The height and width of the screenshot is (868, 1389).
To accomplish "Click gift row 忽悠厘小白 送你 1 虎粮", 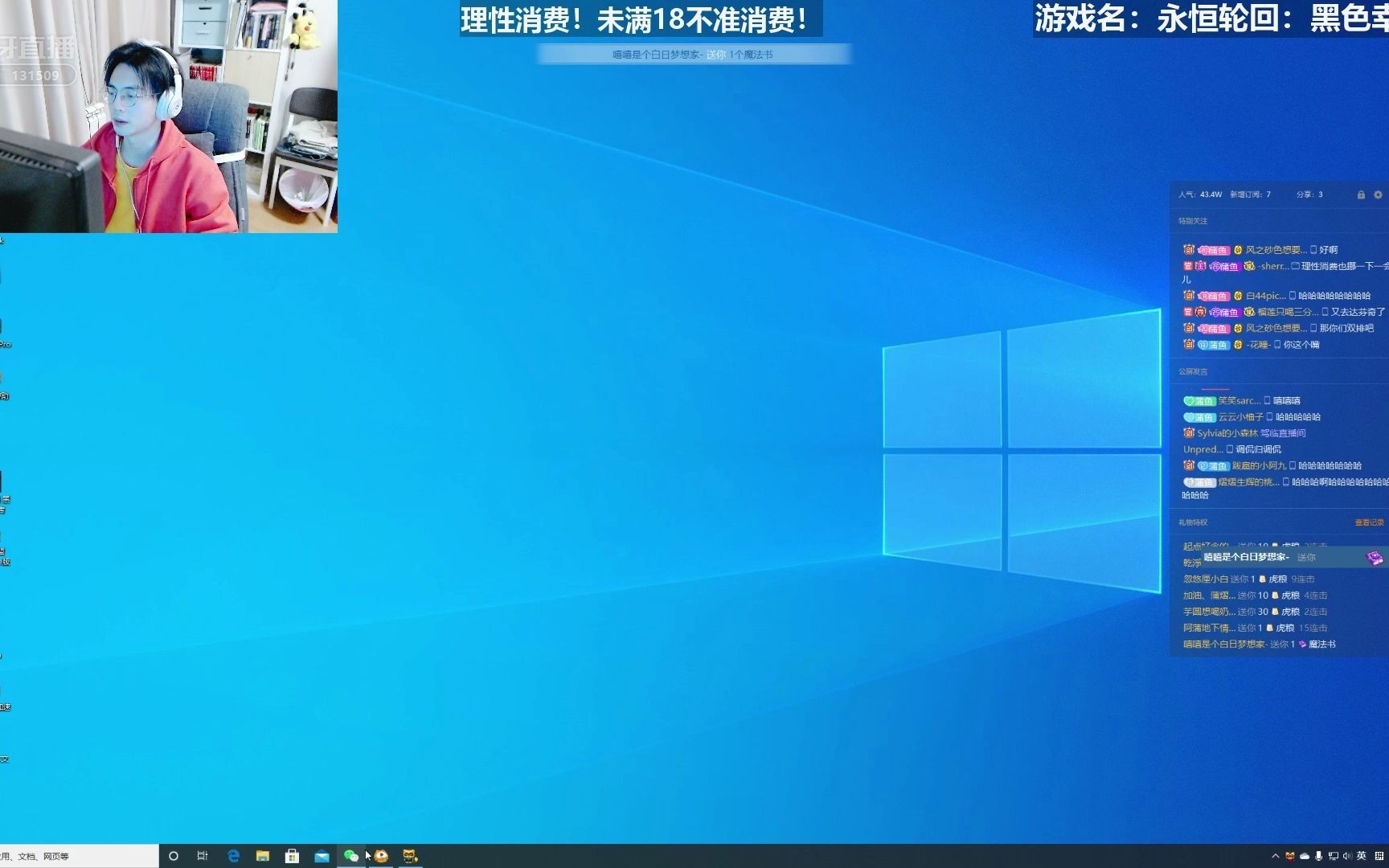I will 1248,579.
